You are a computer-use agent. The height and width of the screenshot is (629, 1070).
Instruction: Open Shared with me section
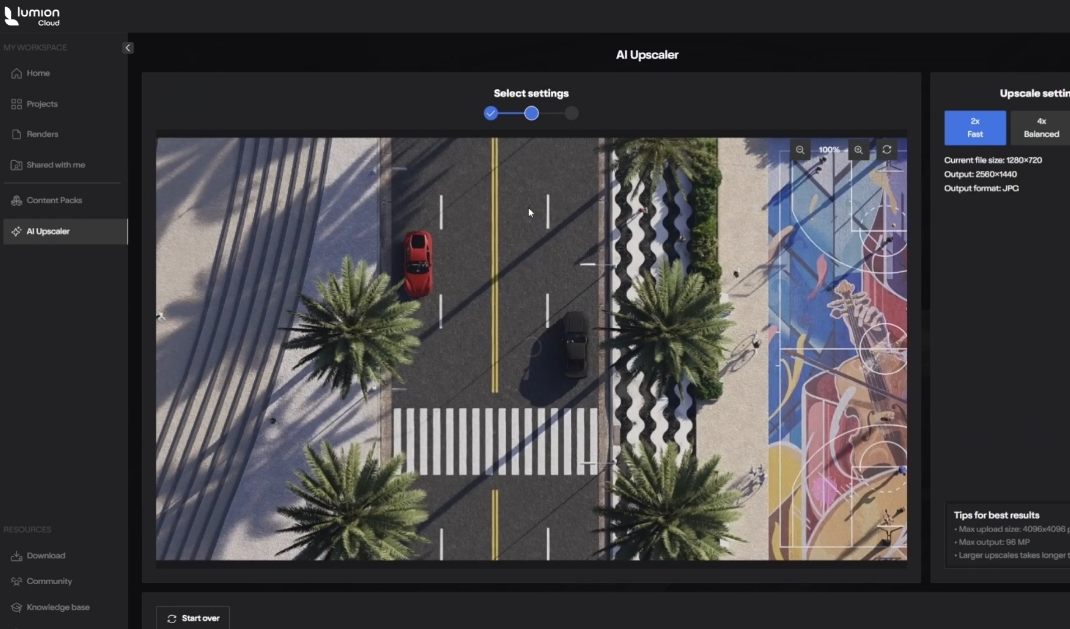pos(55,165)
